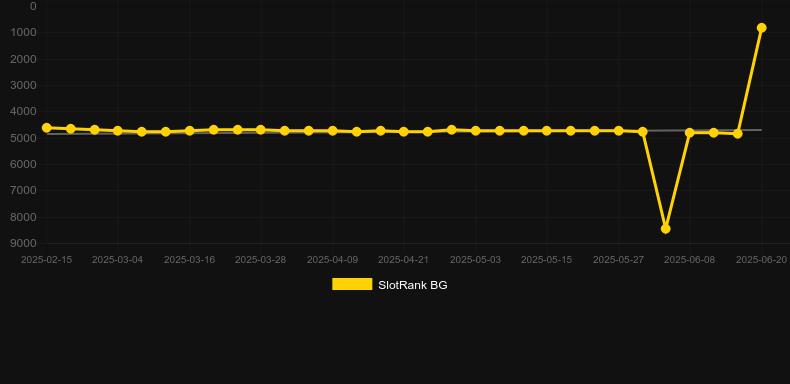
Task: Click the 5000 y-axis label
Action: pyautogui.click(x=24, y=138)
